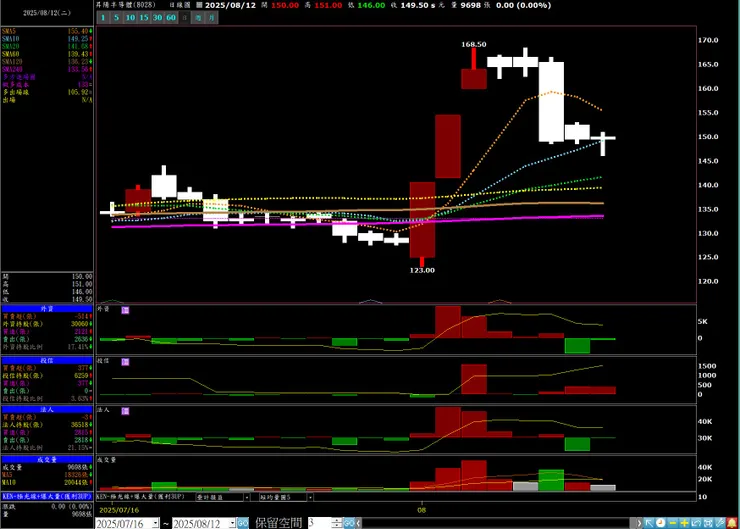Click the scrollbar left arrow
The image size is (740, 529).
[359, 523]
